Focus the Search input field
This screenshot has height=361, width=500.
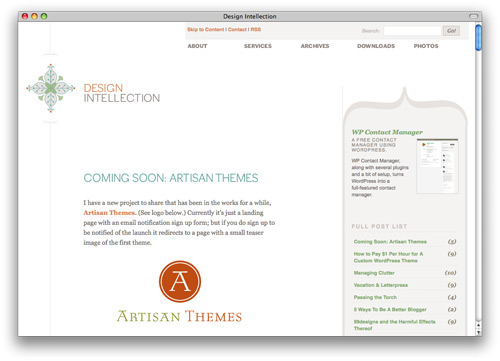(412, 31)
